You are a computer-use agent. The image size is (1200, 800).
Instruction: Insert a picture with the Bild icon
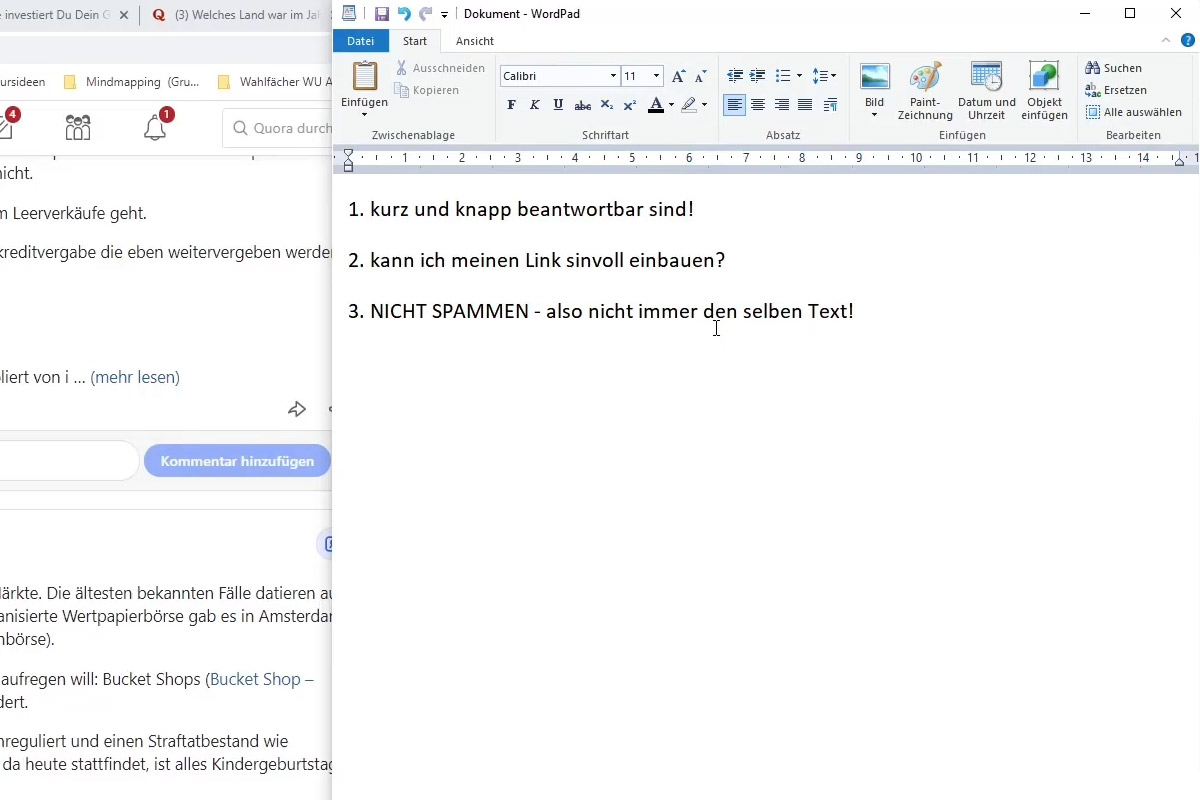pyautogui.click(x=875, y=77)
